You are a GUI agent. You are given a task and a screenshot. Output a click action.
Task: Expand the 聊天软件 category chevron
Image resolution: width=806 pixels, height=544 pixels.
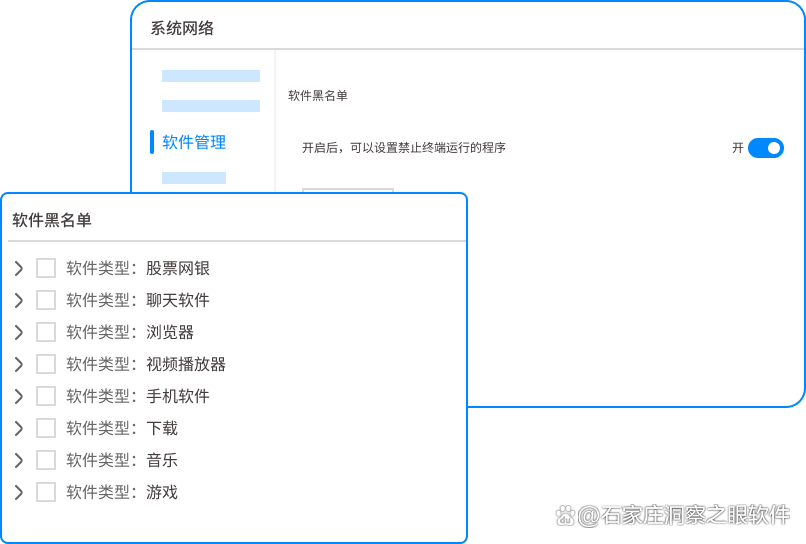coord(19,300)
